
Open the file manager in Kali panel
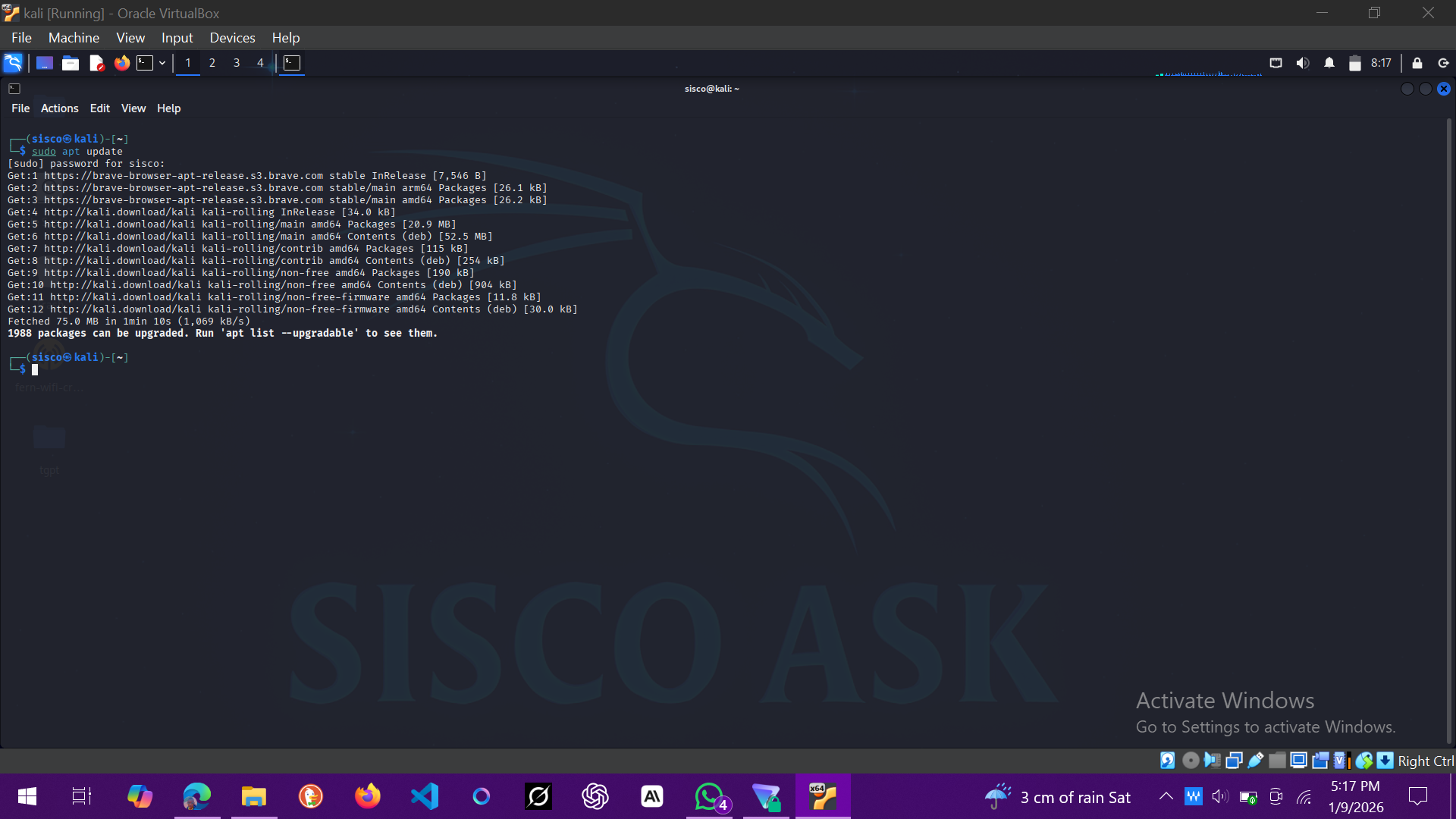[x=71, y=63]
